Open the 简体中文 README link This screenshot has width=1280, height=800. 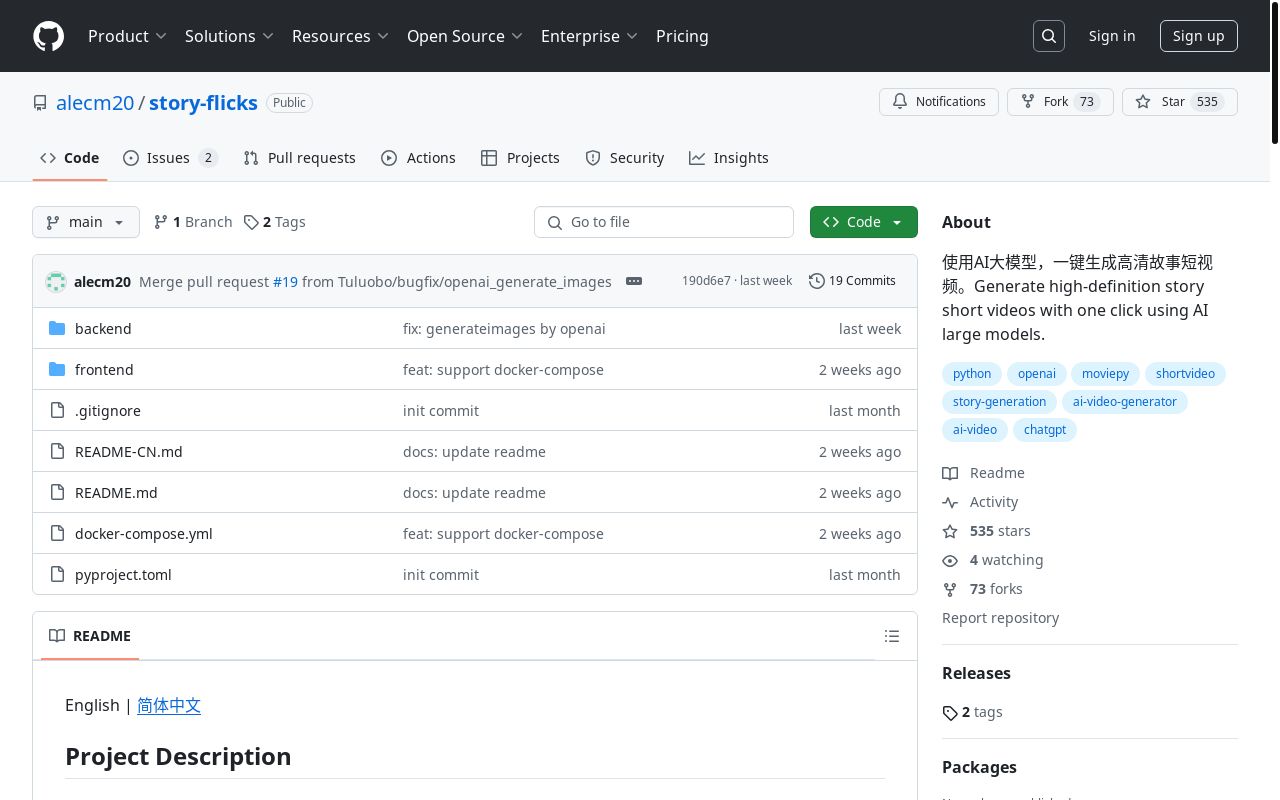[x=169, y=705]
